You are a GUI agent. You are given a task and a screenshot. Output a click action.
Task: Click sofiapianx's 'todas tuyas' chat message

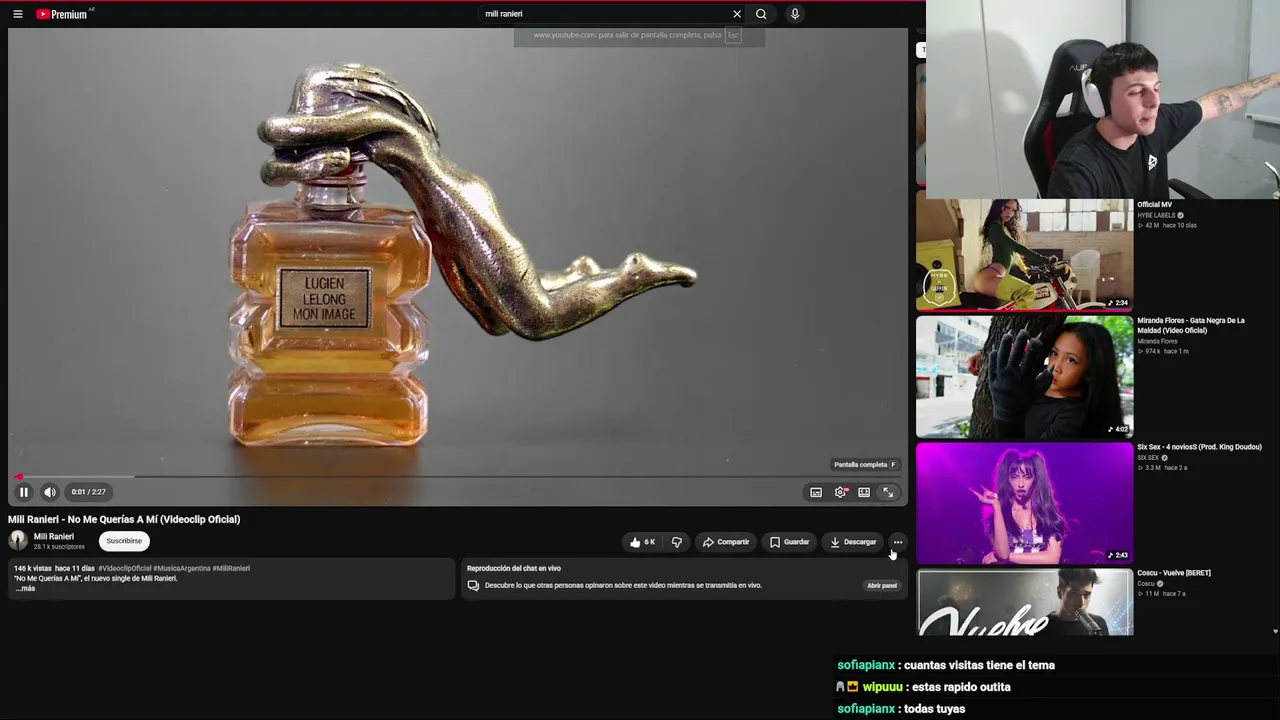934,709
